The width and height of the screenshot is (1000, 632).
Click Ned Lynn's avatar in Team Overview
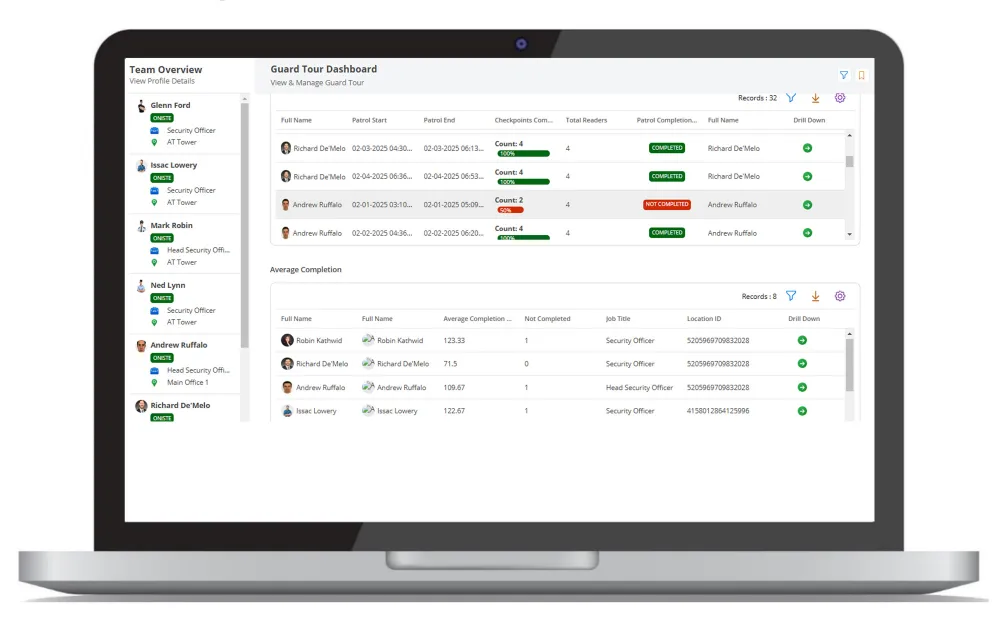(x=141, y=286)
